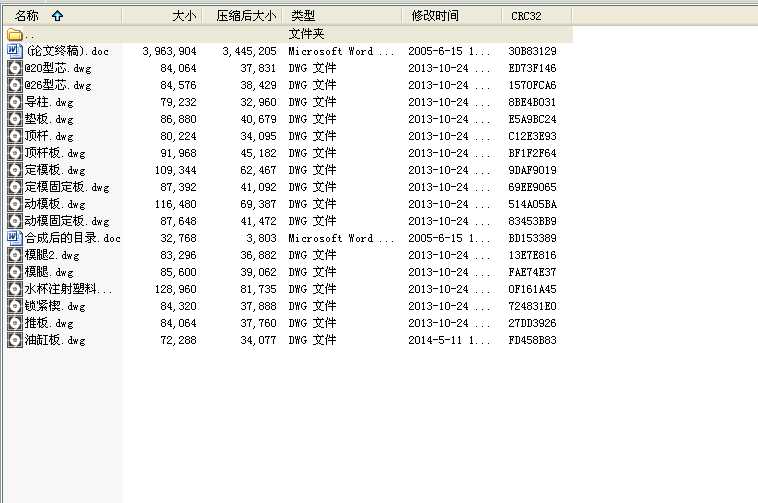The image size is (758, 503).
Task: Select file name 模腿.dwg
Action: (49, 272)
